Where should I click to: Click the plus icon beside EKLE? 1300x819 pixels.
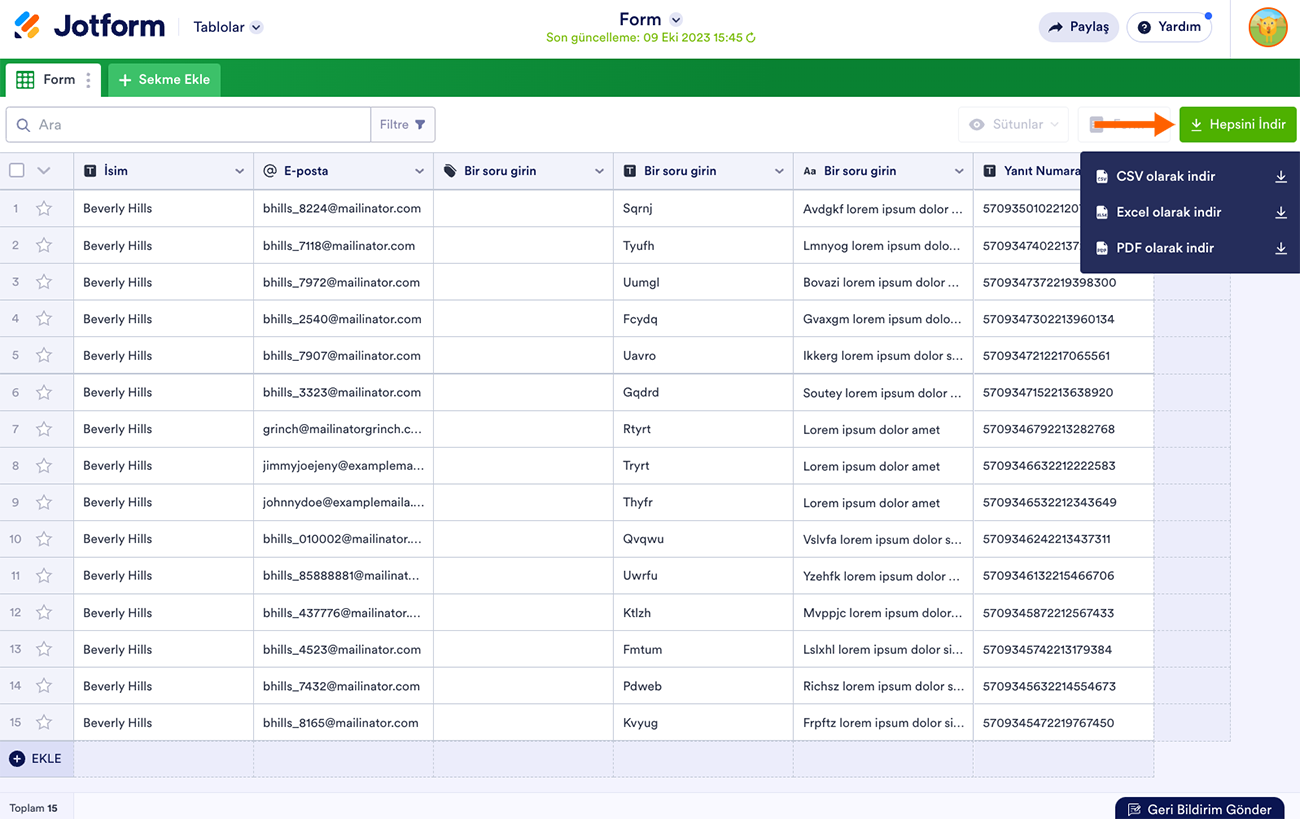pyautogui.click(x=17, y=759)
